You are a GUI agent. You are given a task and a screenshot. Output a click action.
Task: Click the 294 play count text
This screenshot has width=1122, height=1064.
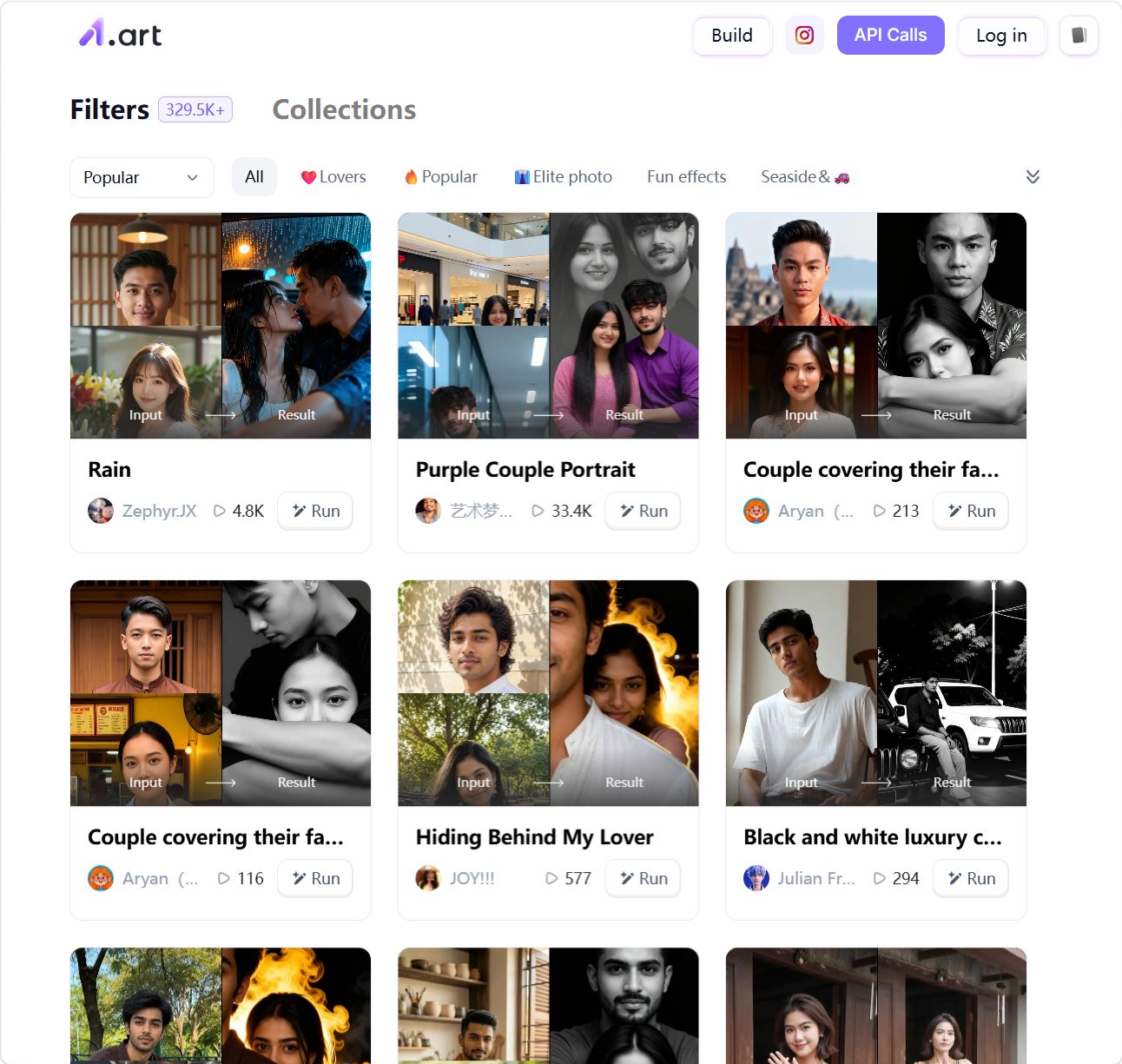coord(906,878)
